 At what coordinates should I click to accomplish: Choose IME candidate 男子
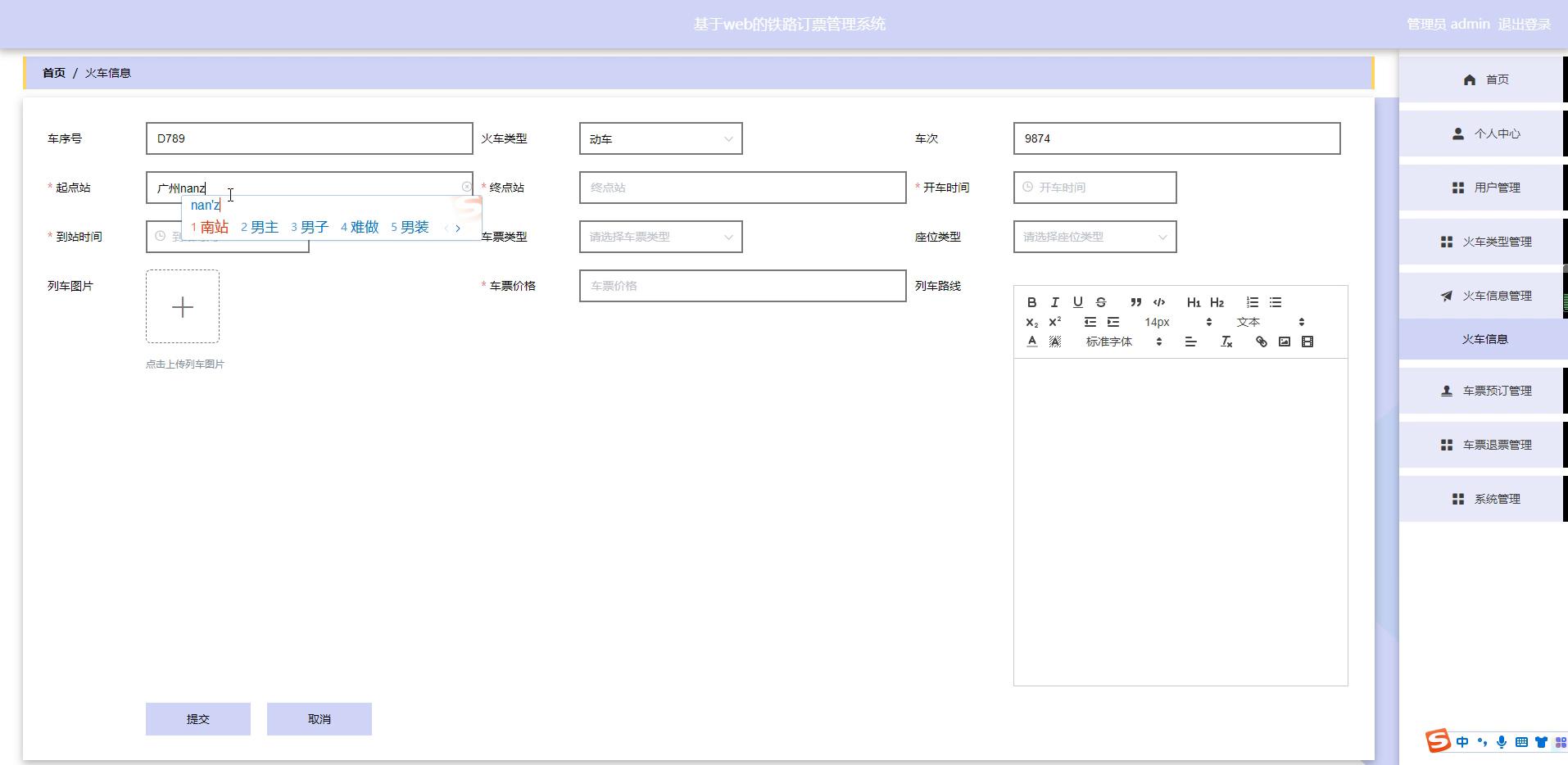tap(310, 228)
